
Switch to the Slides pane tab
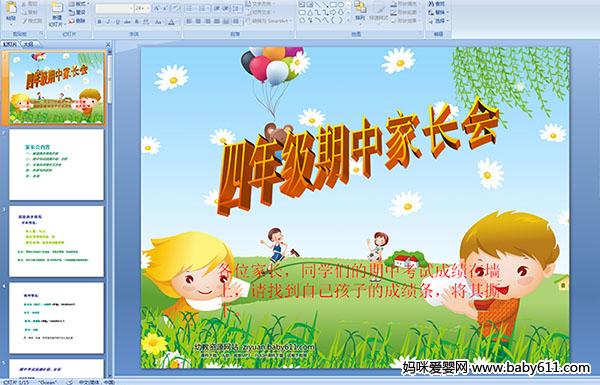click(x=10, y=44)
